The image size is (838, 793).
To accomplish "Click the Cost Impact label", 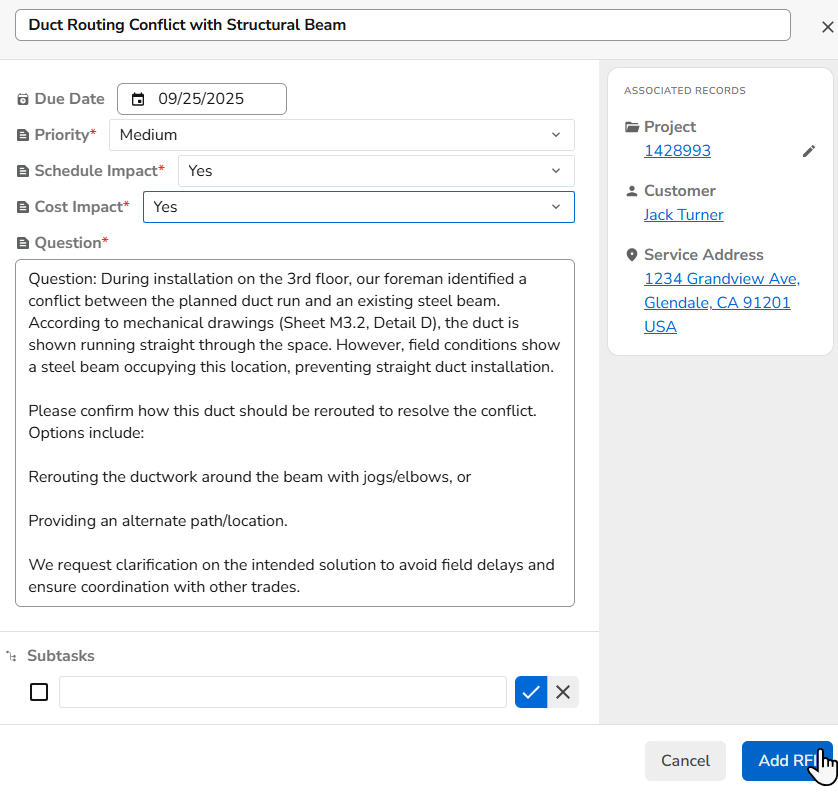I will [x=79, y=207].
